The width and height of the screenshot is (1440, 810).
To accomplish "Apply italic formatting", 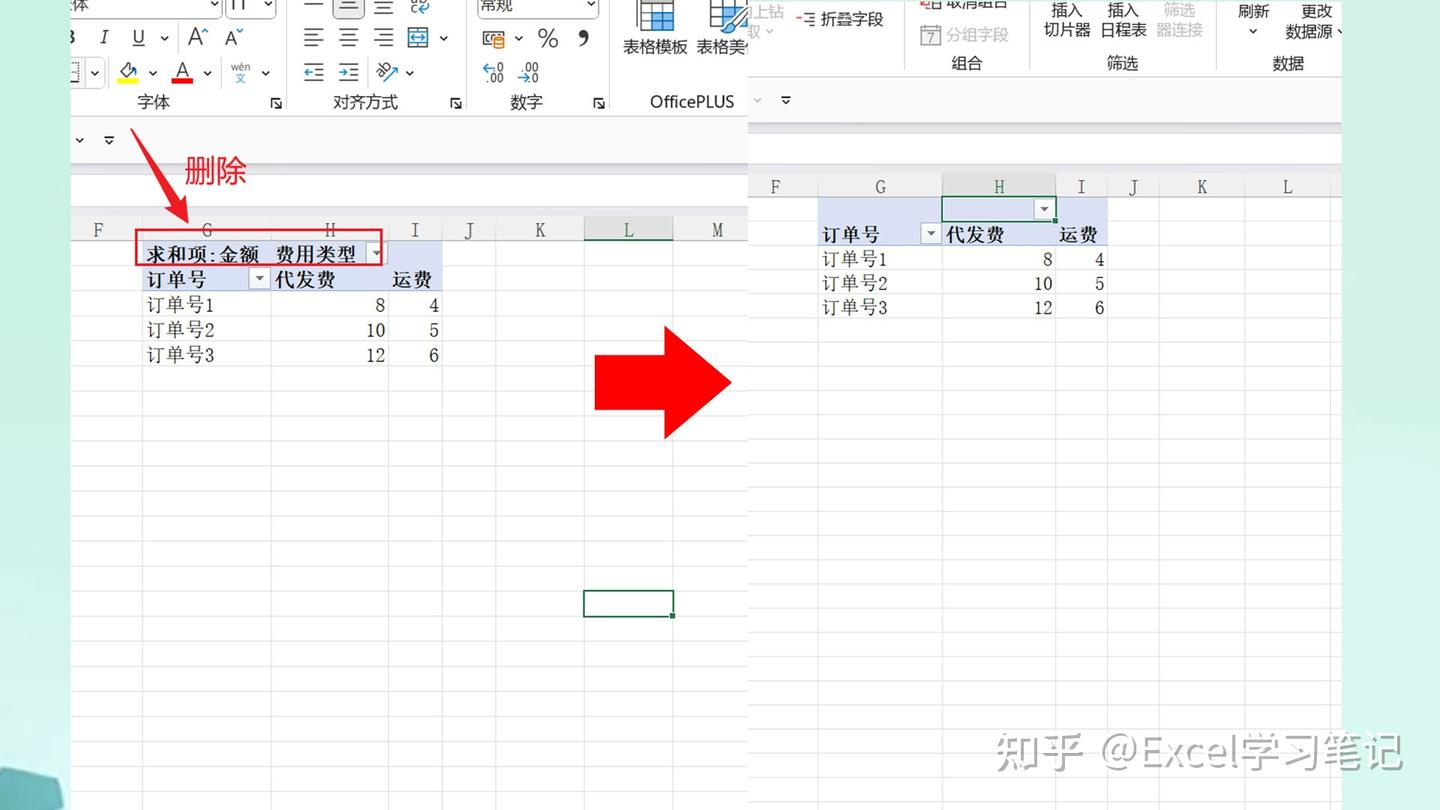I will click(104, 36).
